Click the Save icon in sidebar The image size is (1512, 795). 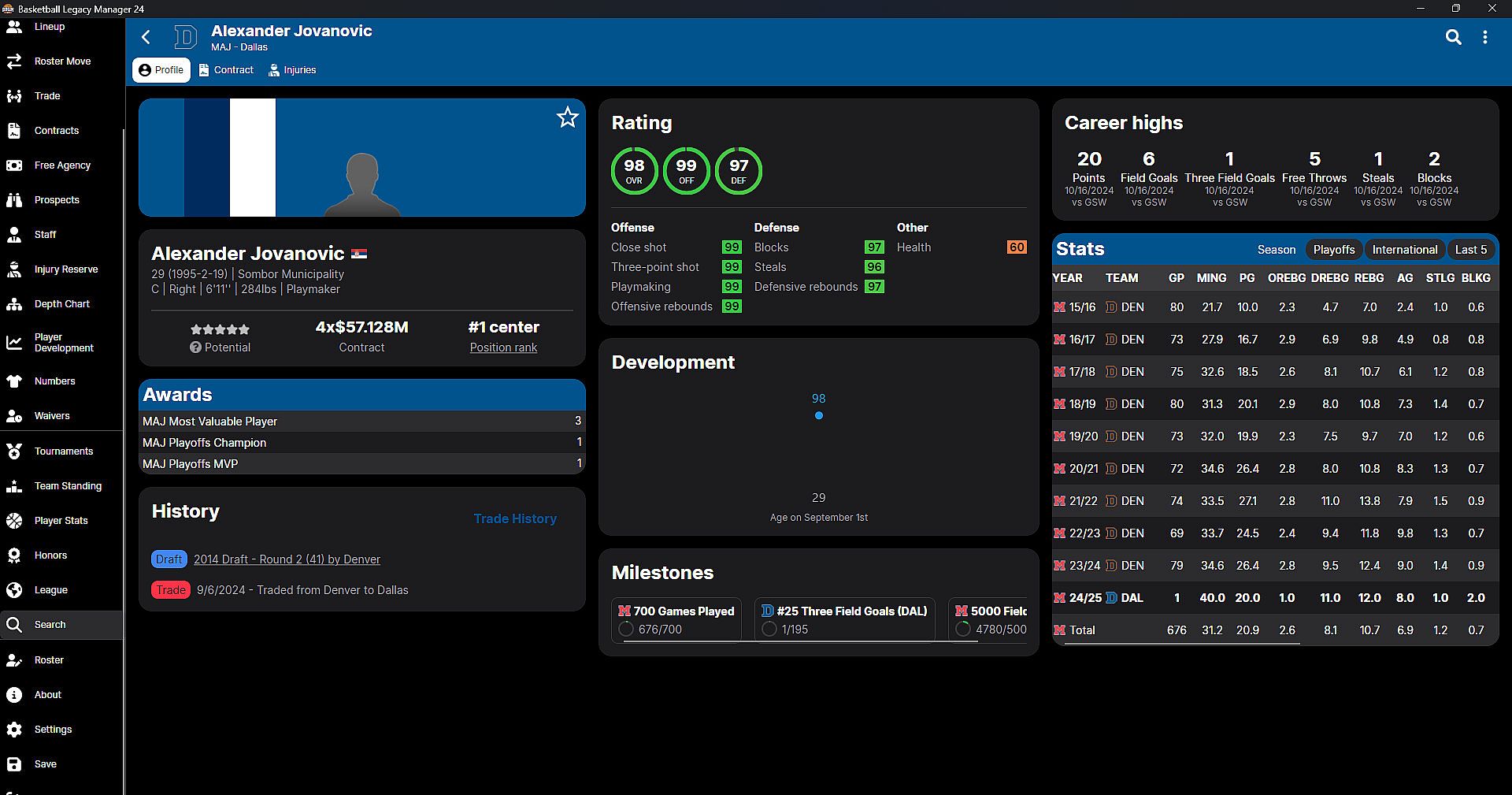14,764
